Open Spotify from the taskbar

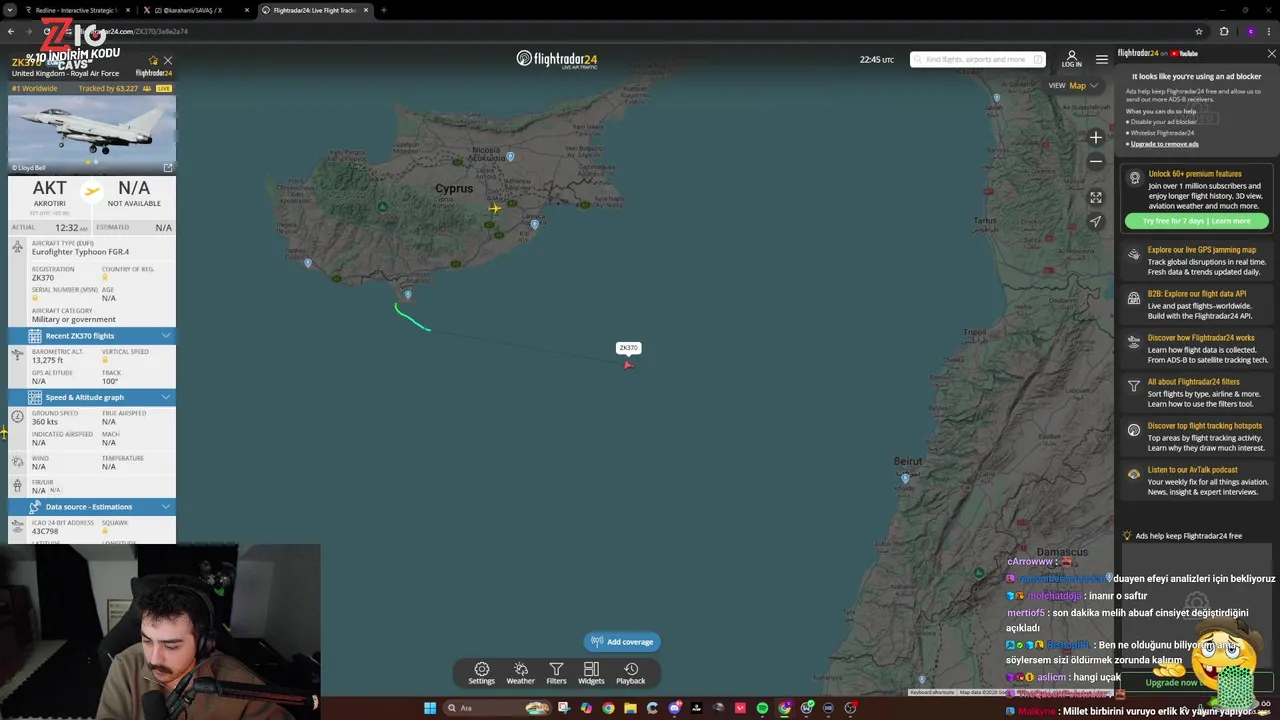click(x=762, y=708)
